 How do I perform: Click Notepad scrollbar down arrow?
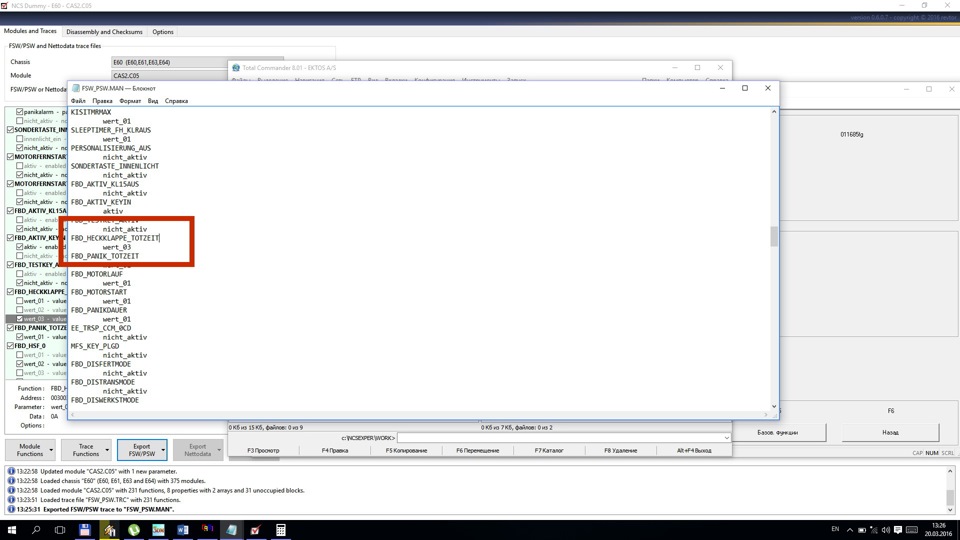774,407
